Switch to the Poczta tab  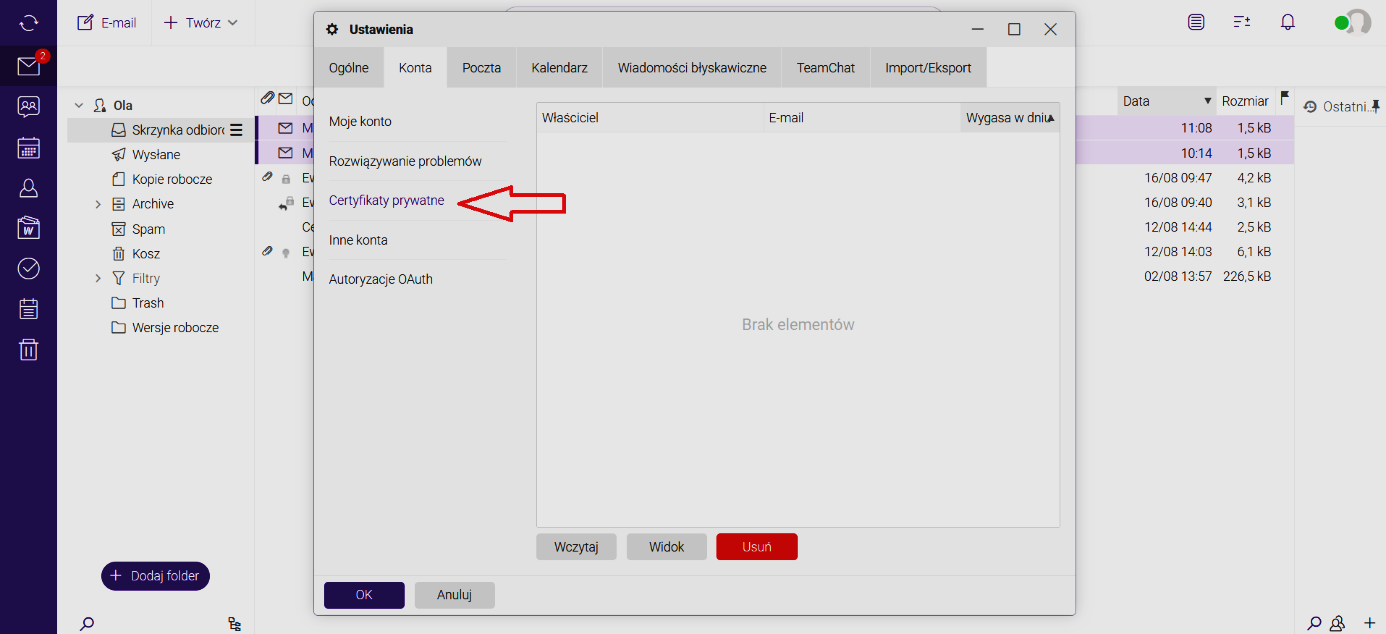481,68
